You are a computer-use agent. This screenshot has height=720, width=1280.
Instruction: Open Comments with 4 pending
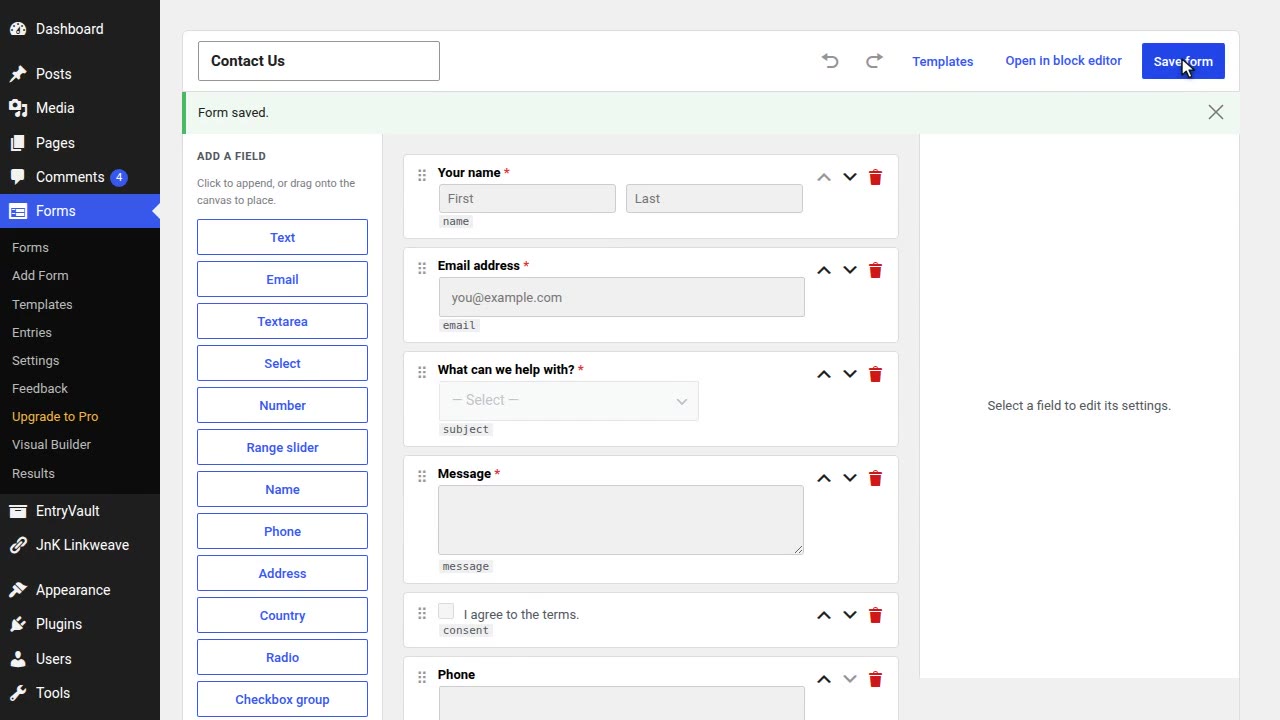(x=80, y=177)
